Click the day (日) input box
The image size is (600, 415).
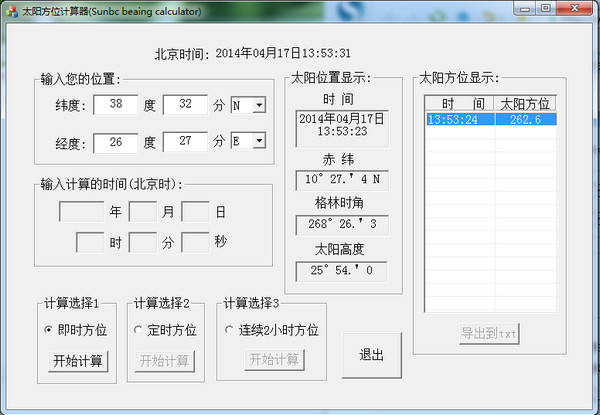tap(194, 212)
